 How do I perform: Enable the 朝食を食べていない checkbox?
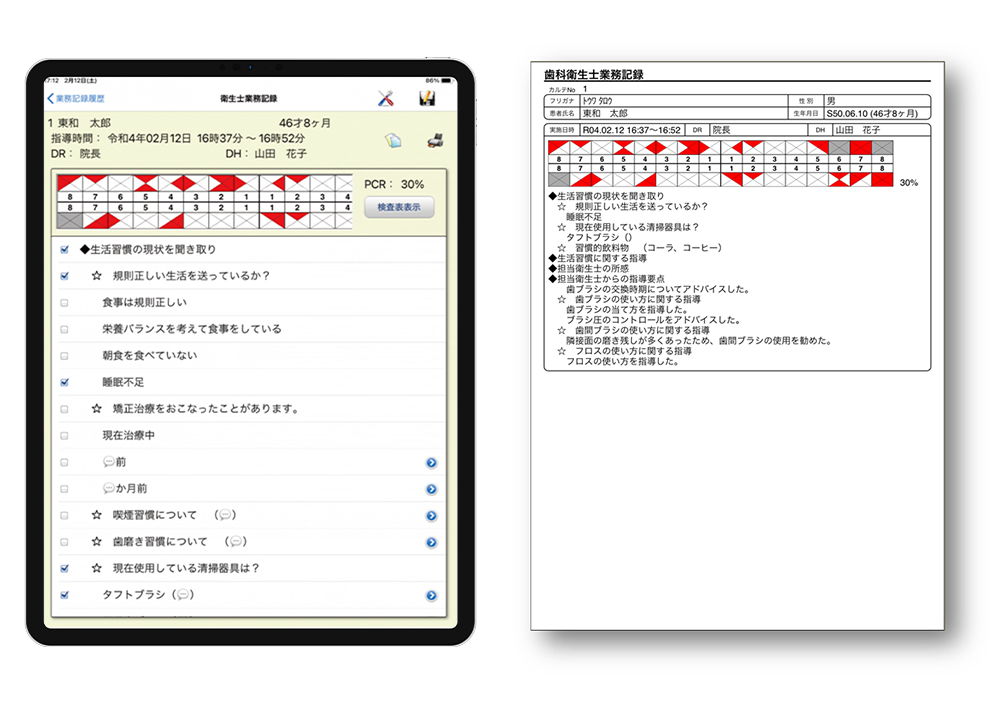click(65, 355)
